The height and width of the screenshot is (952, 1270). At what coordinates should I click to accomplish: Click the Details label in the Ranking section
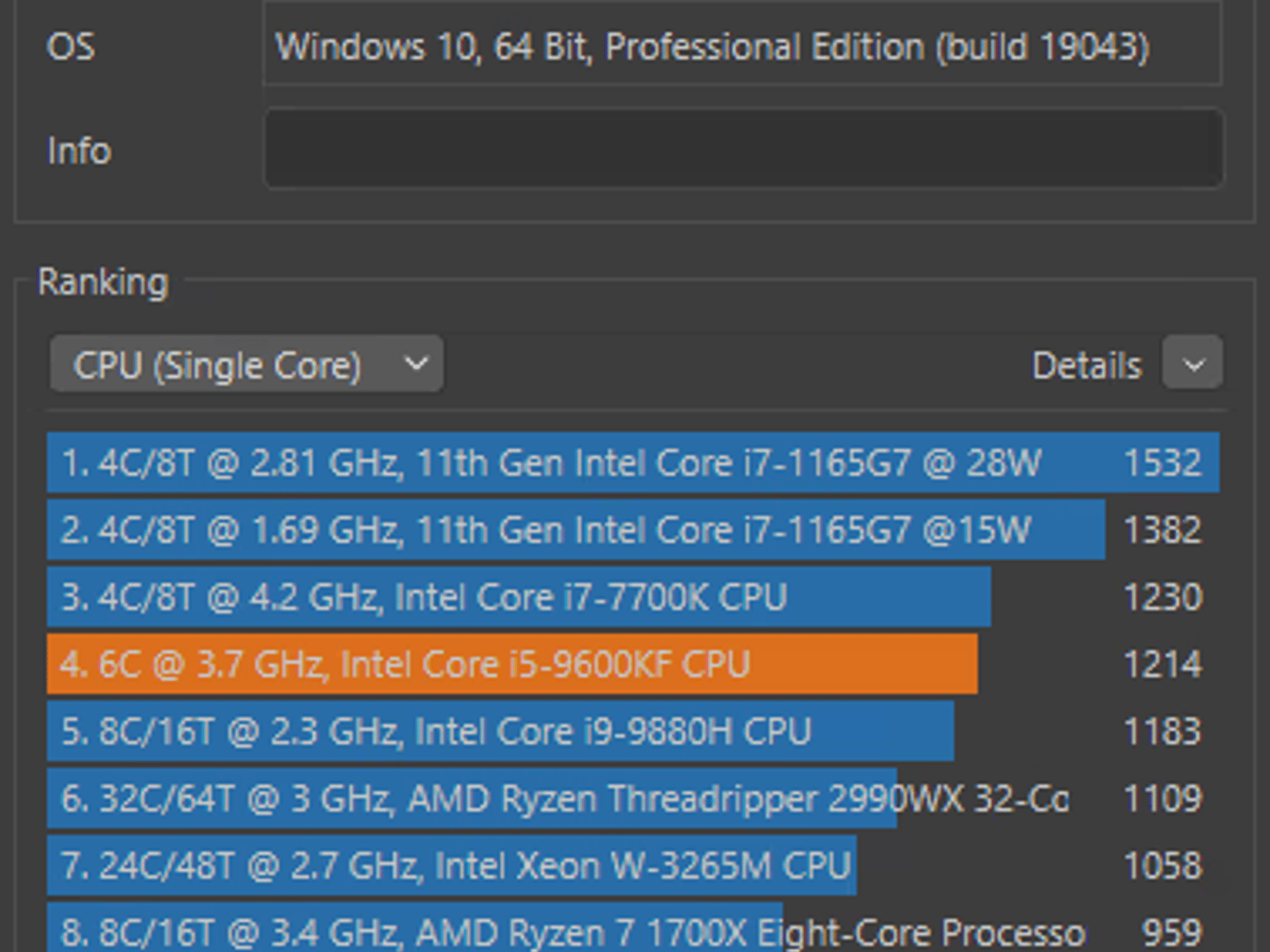[x=1086, y=364]
